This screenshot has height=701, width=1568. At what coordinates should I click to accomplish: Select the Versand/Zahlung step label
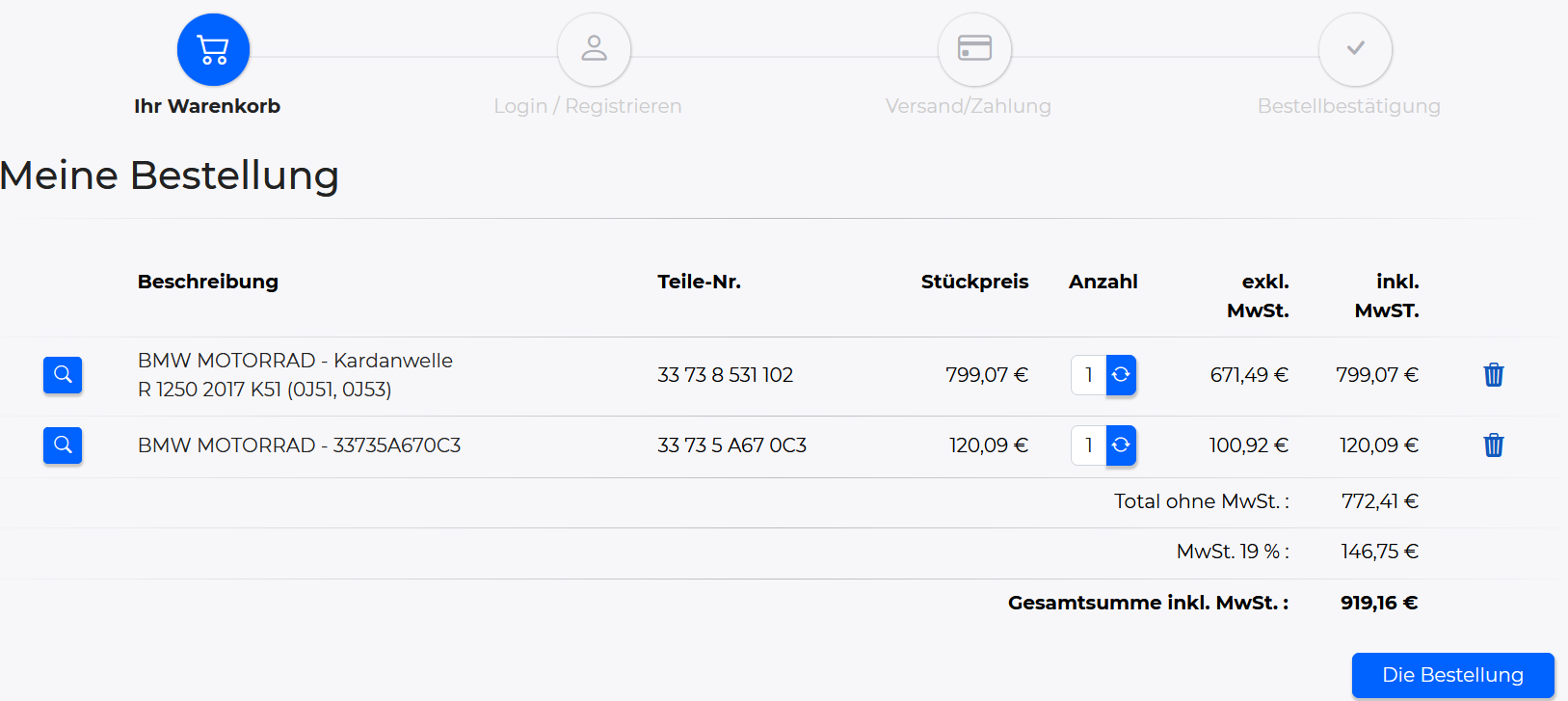969,106
